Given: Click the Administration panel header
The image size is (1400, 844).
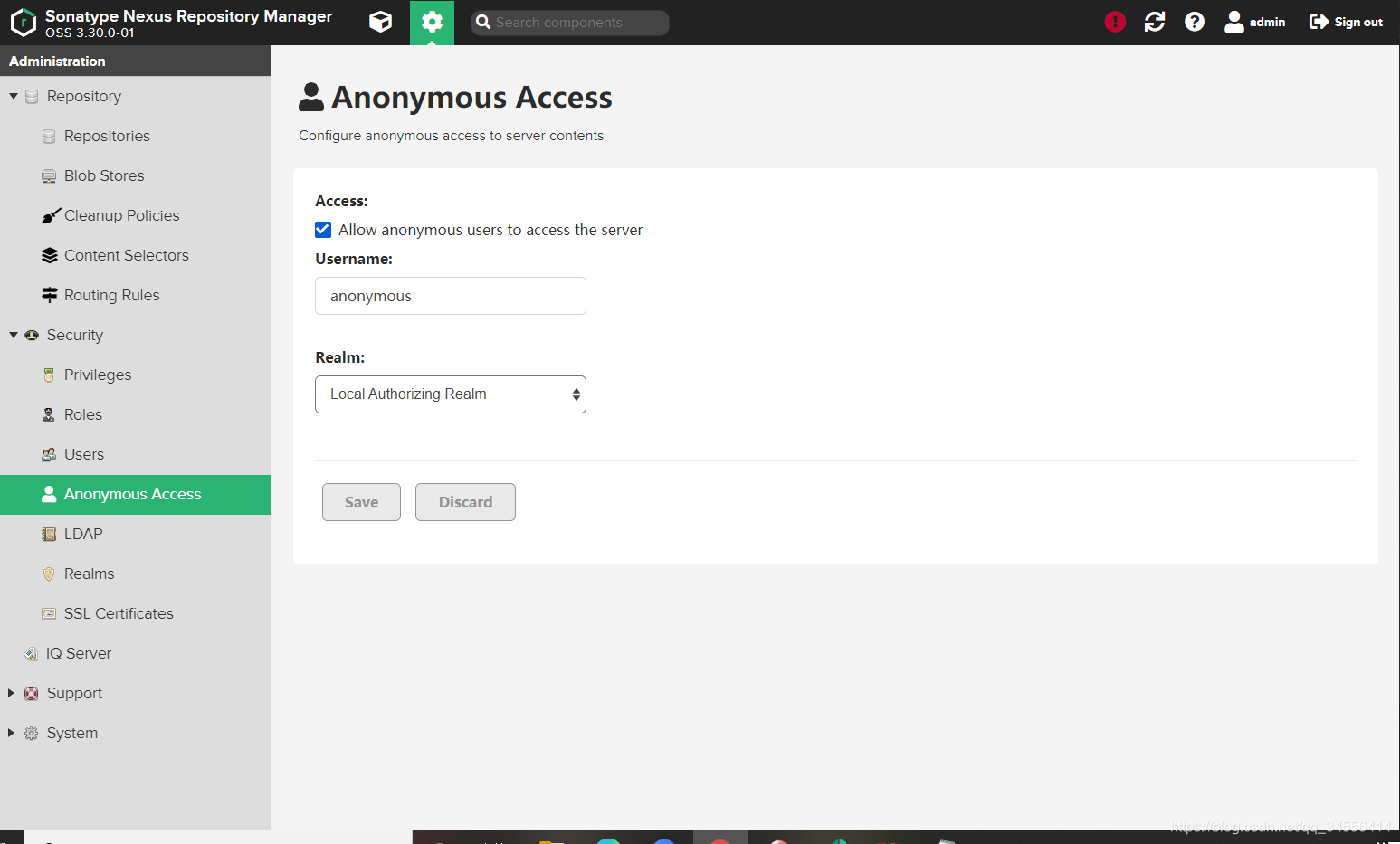Looking at the screenshot, I should tap(136, 61).
